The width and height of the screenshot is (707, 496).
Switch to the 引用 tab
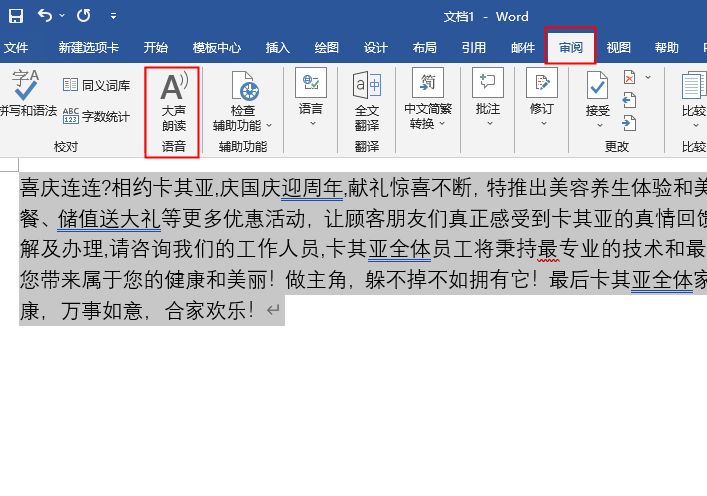473,47
